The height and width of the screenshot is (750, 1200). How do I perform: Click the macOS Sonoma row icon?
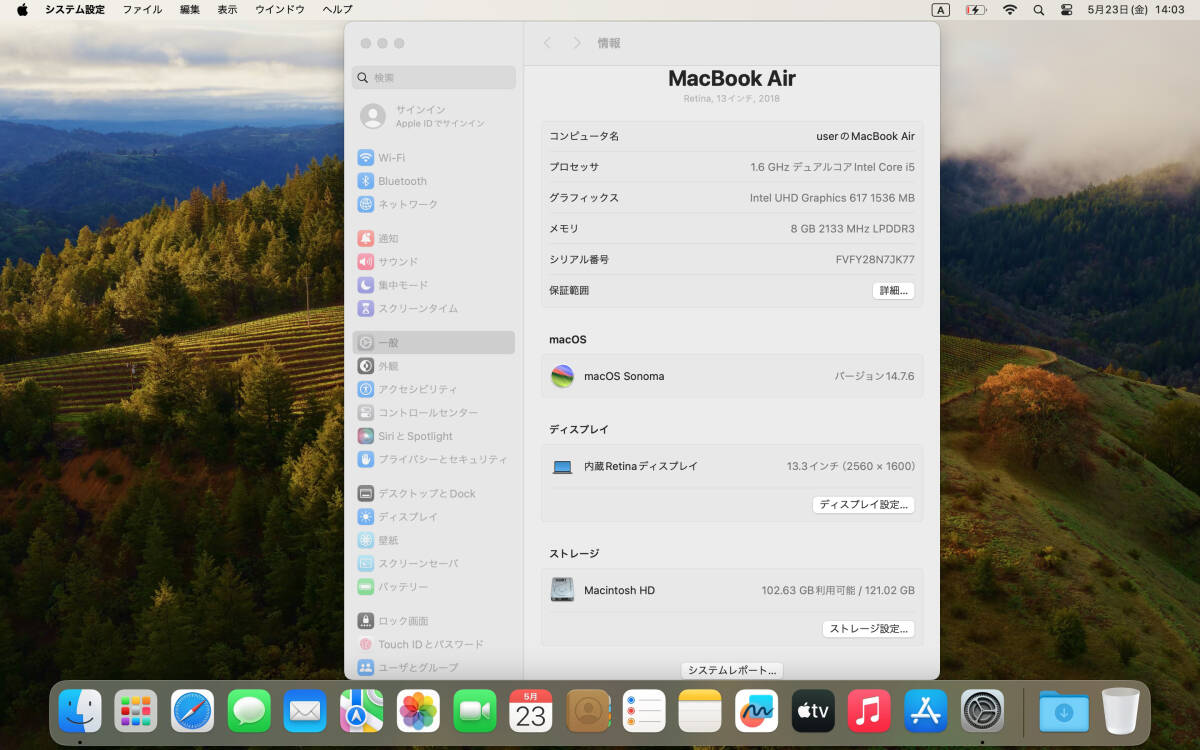coord(563,376)
